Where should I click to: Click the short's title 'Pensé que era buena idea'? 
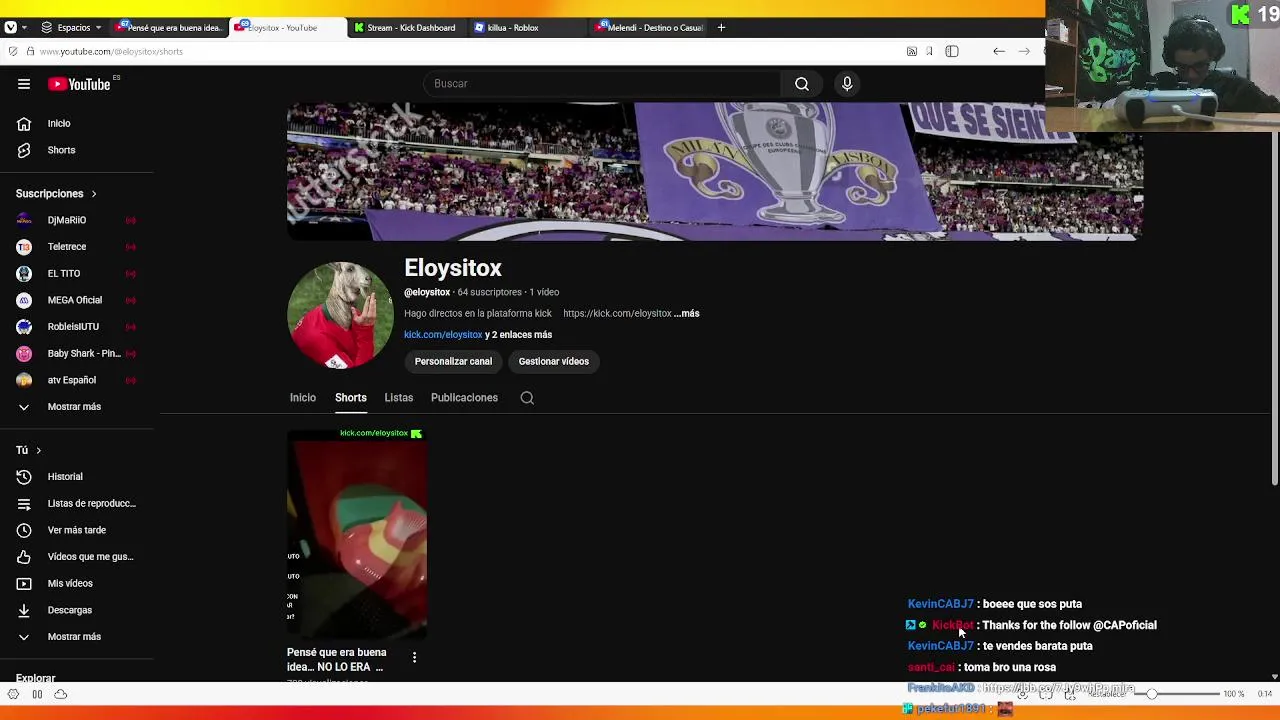[x=336, y=660]
